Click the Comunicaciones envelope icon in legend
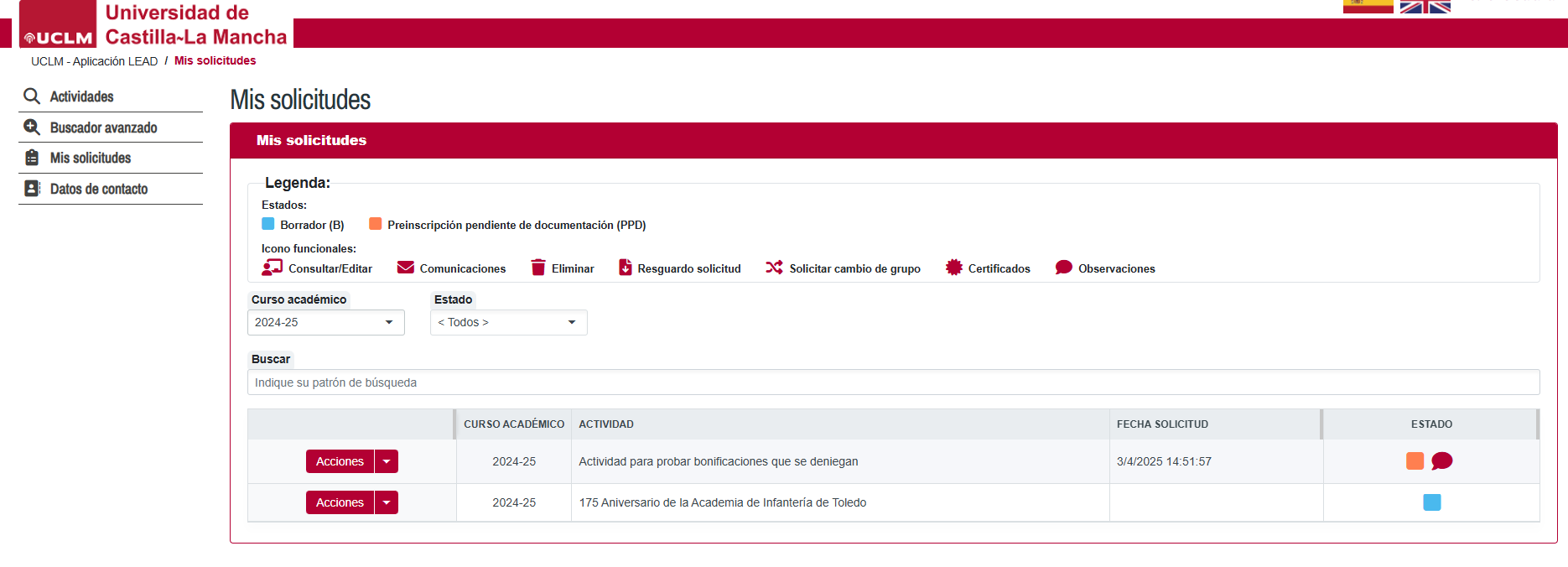 (x=406, y=268)
